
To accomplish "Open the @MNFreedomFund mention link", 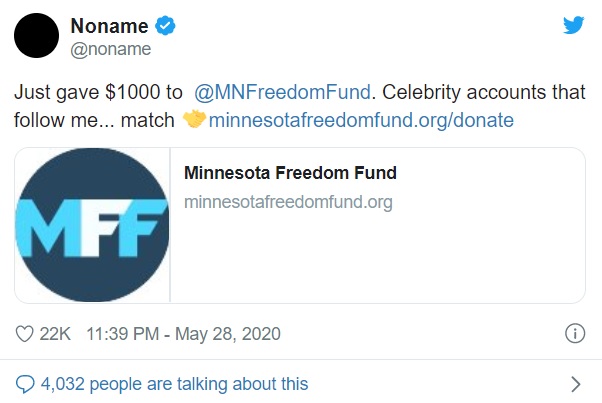I will pos(282,93).
